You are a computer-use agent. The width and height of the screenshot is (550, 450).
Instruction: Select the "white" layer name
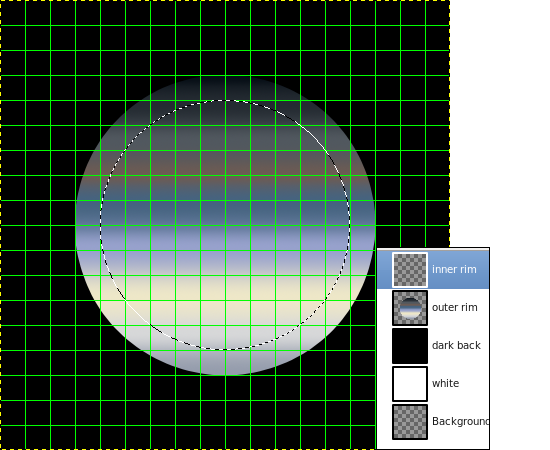click(x=445, y=383)
